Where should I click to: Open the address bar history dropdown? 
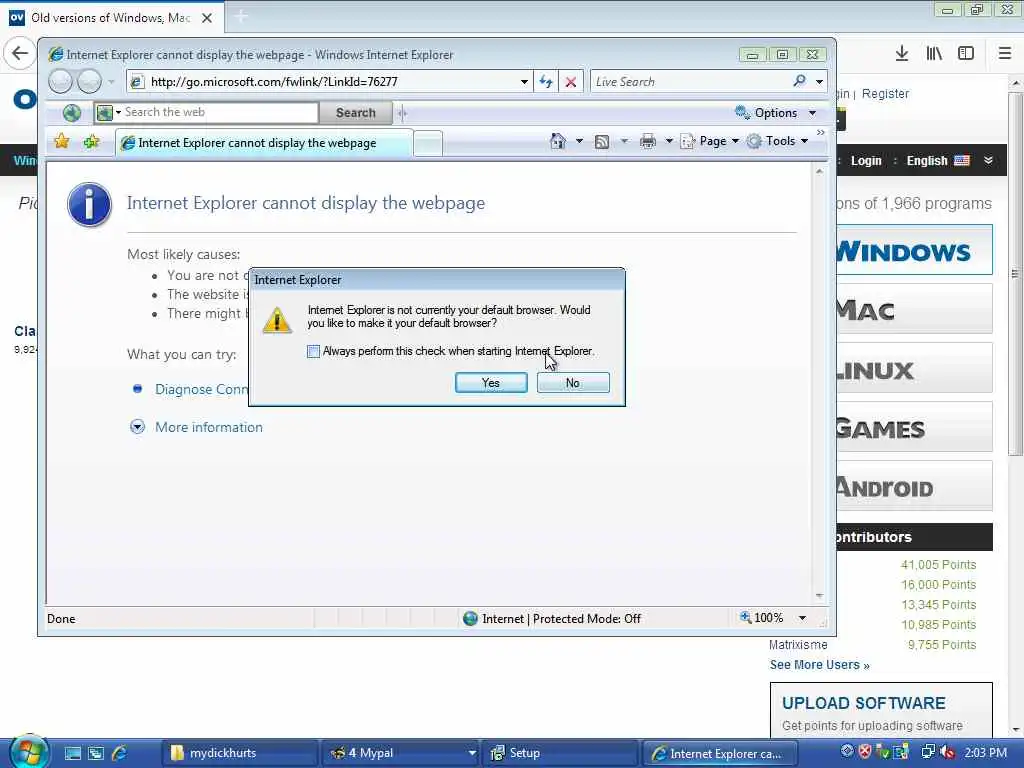tap(524, 82)
